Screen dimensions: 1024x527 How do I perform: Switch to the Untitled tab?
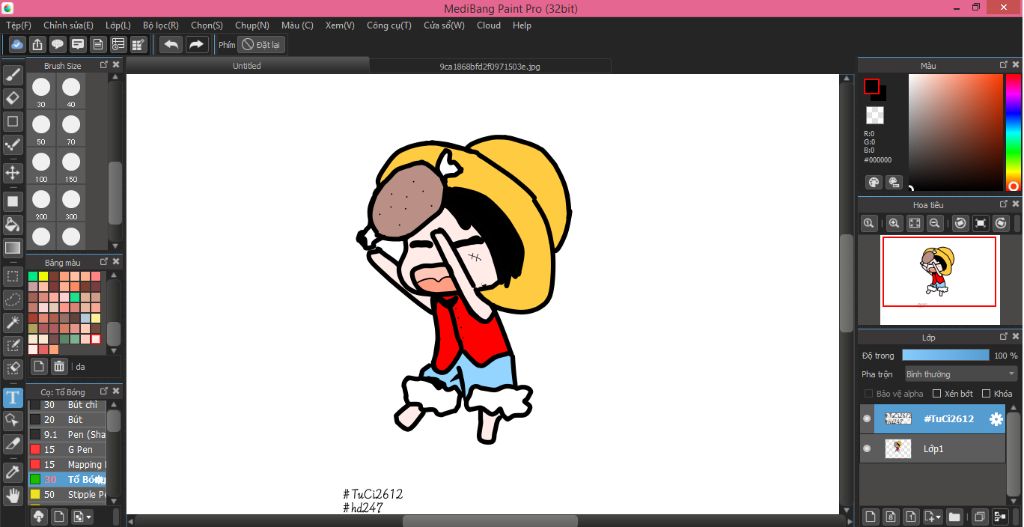point(247,66)
